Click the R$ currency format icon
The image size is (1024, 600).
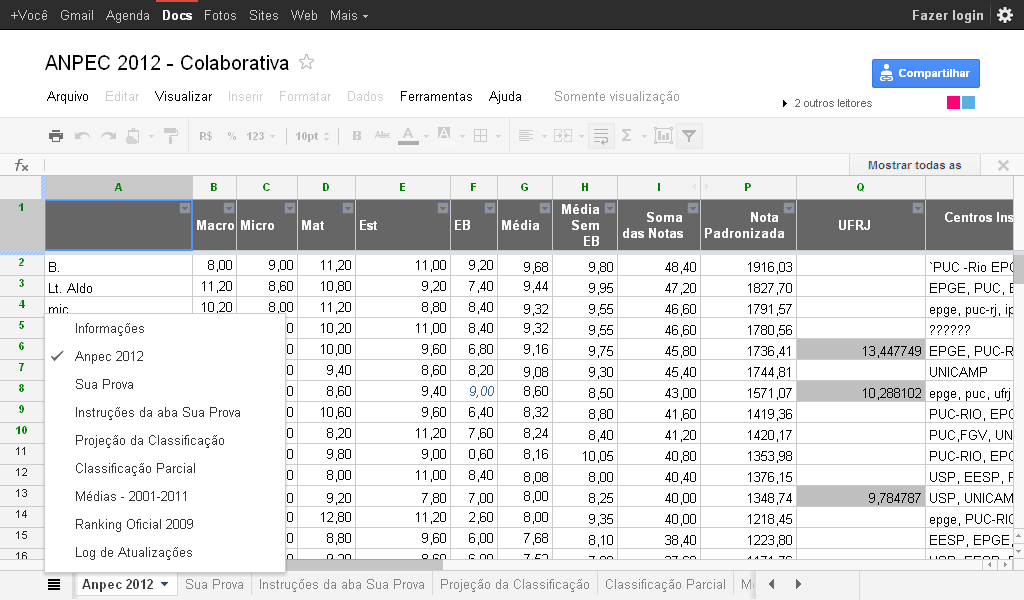pyautogui.click(x=206, y=136)
